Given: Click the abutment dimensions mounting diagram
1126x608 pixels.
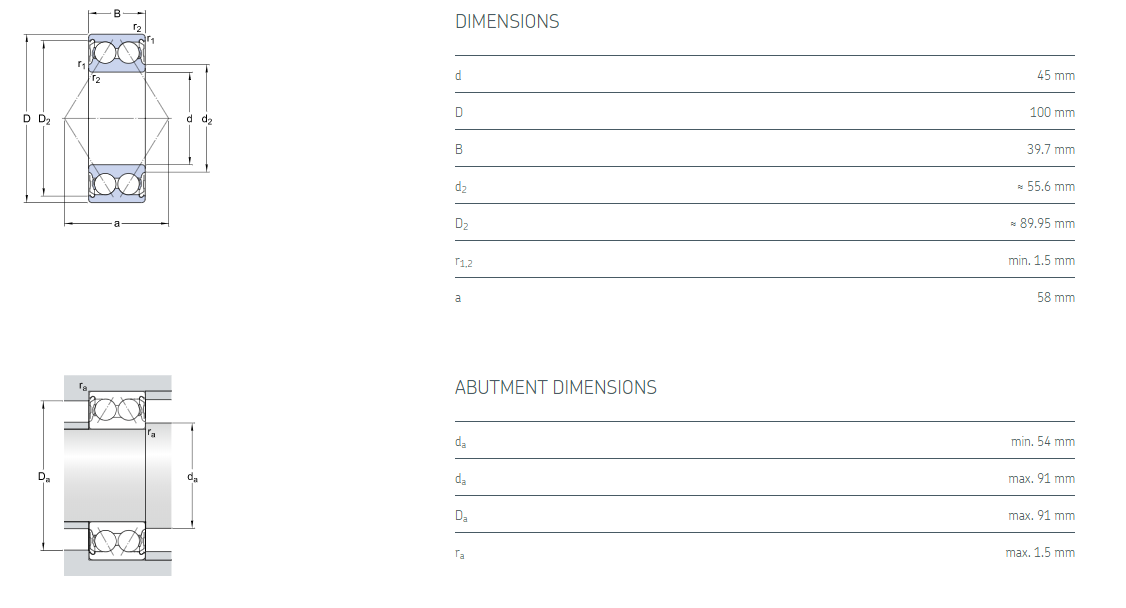Looking at the screenshot, I should click(117, 476).
